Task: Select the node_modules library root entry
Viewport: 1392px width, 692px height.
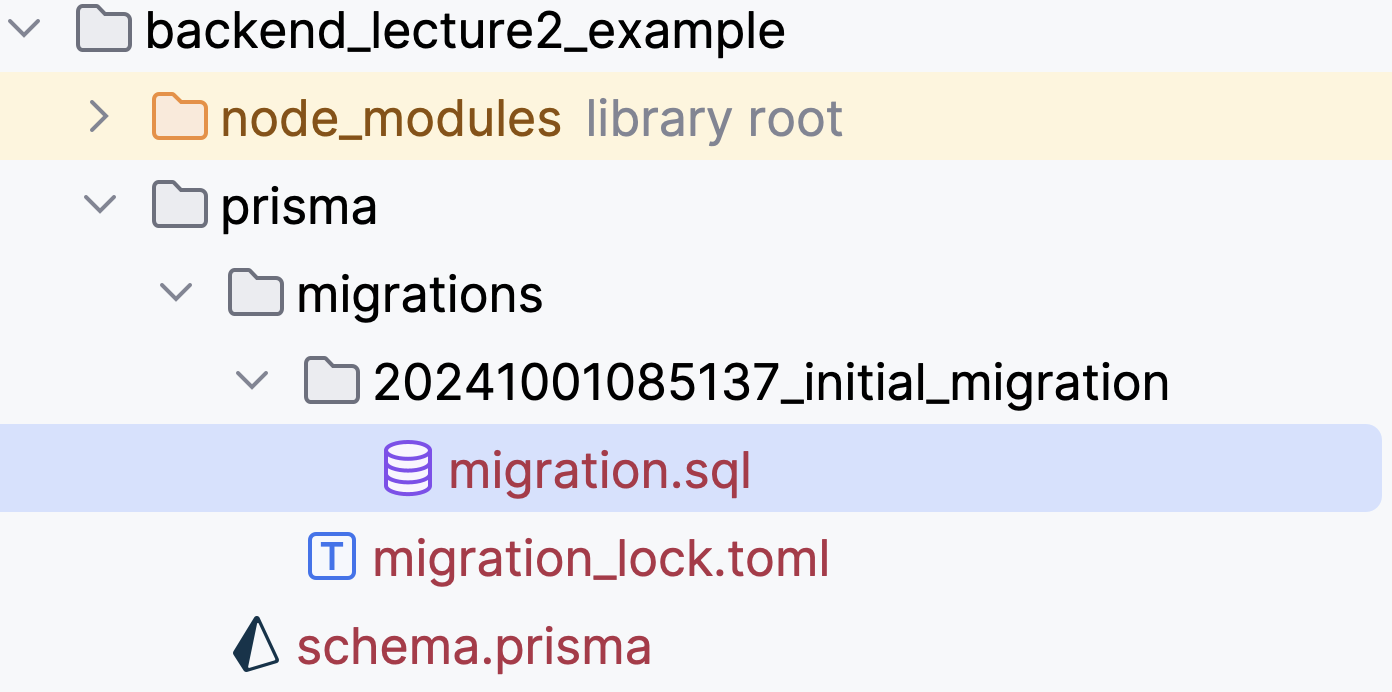Action: click(390, 117)
